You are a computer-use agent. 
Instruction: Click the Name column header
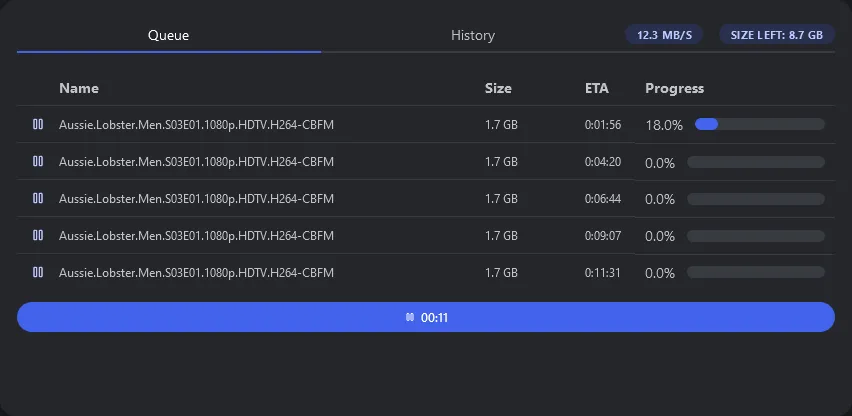(x=79, y=88)
